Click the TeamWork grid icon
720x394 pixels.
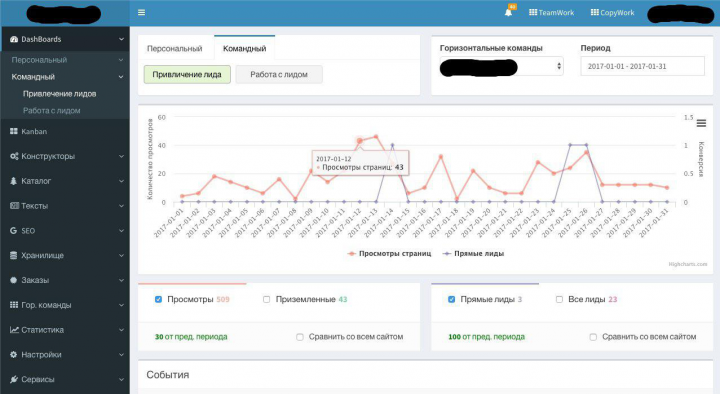point(533,12)
